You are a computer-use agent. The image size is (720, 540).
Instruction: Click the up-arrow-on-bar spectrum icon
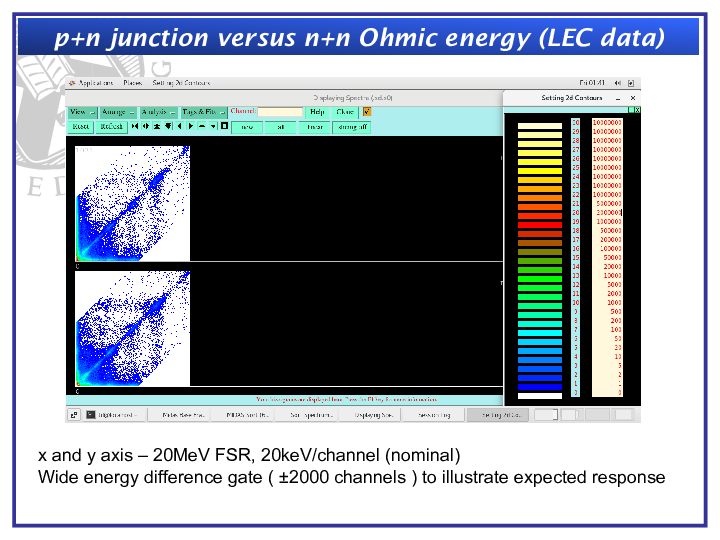(157, 126)
